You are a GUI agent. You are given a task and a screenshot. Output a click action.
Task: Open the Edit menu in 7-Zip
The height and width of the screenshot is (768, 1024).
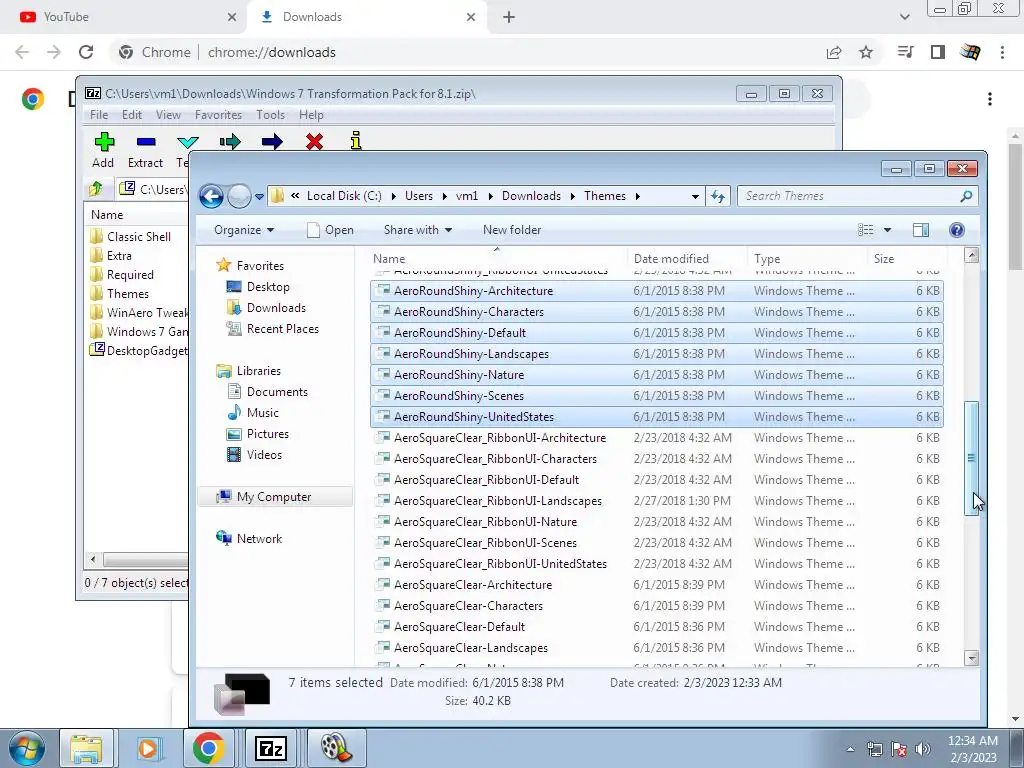131,115
